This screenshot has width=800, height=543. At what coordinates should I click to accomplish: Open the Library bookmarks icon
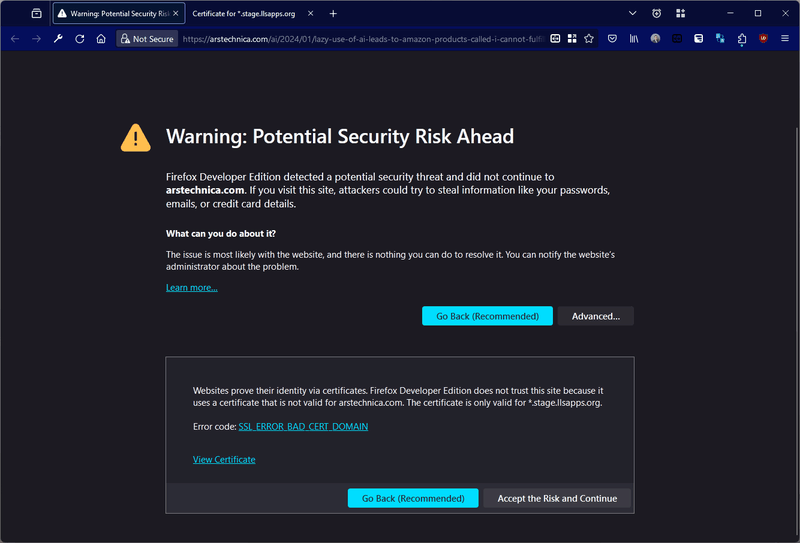click(x=634, y=39)
